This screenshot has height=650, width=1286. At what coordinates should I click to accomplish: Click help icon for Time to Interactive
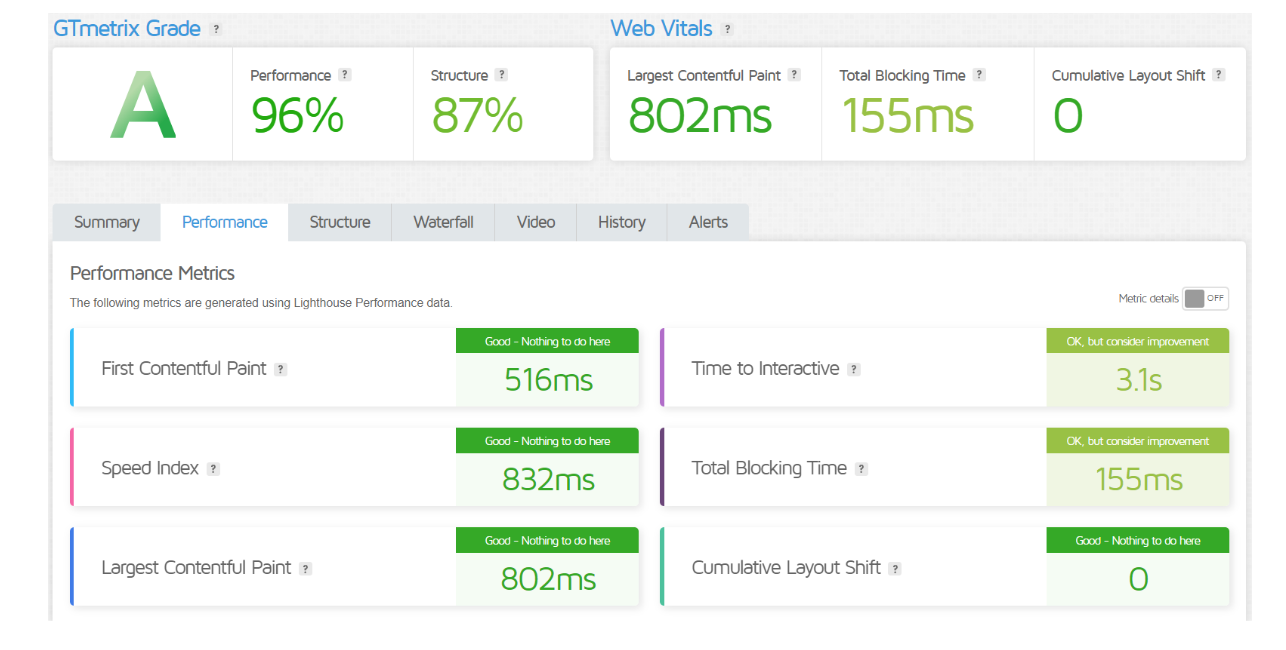pos(853,369)
